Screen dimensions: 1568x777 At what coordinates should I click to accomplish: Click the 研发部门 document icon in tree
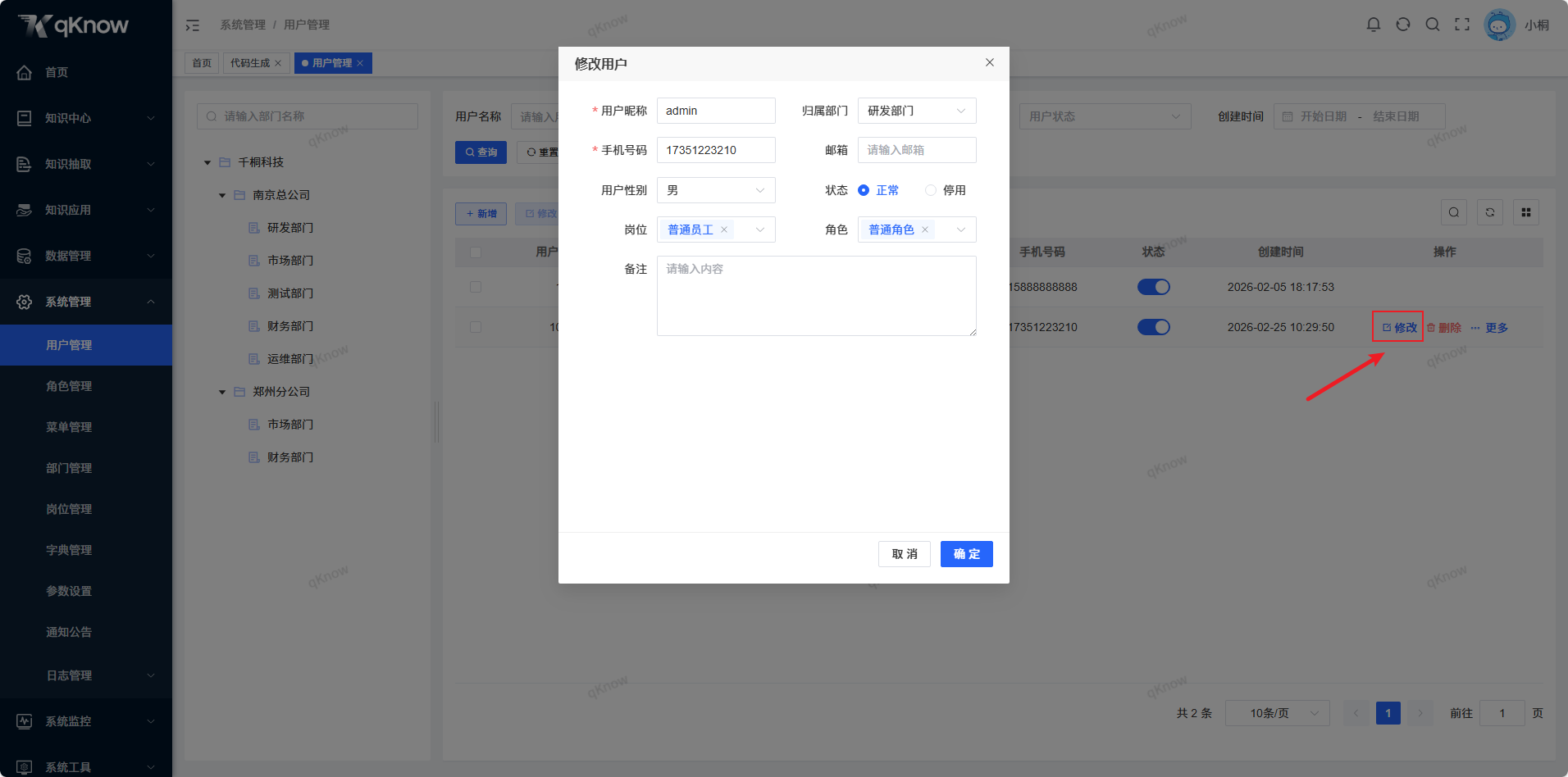[x=254, y=228]
